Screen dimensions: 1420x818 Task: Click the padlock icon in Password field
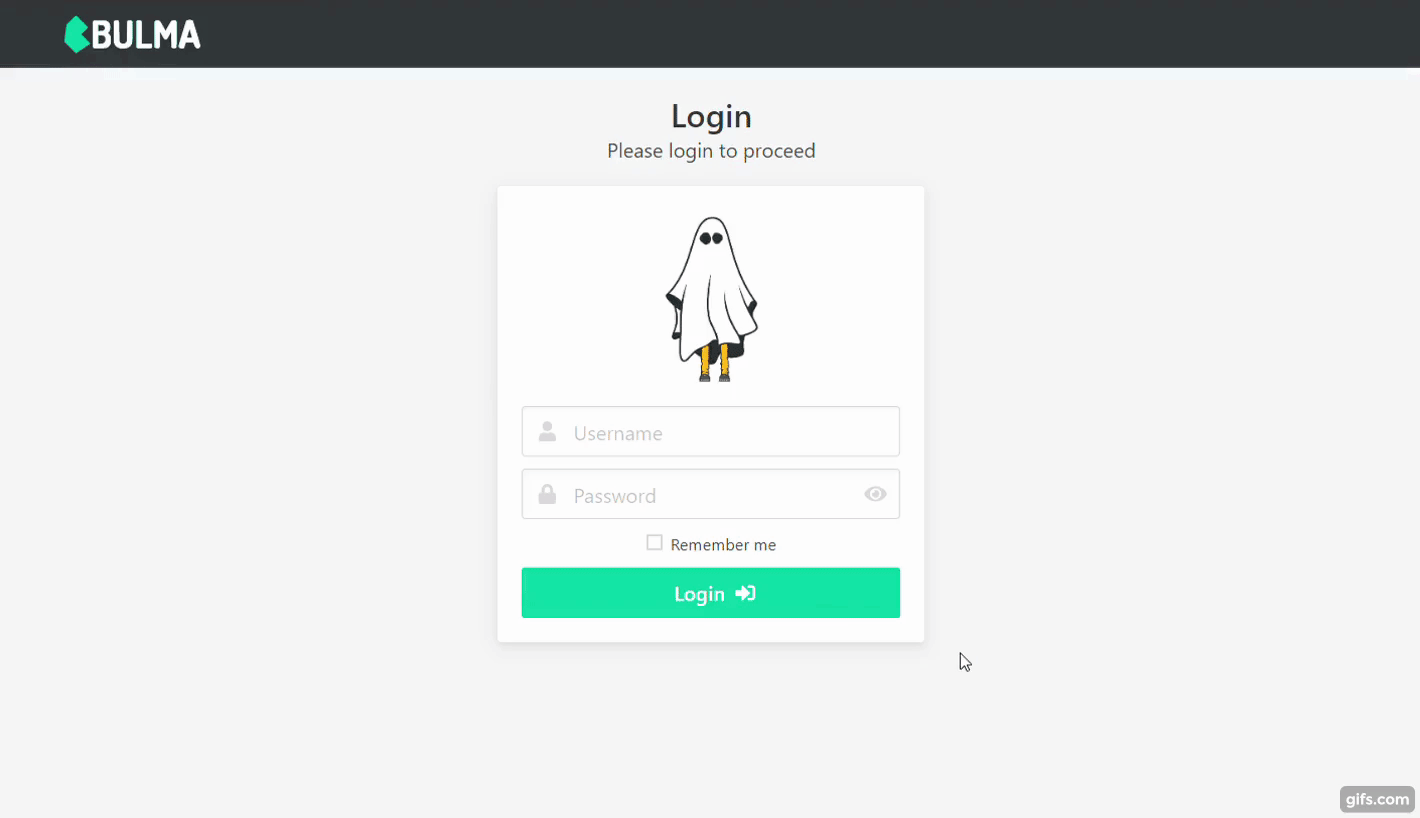547,494
